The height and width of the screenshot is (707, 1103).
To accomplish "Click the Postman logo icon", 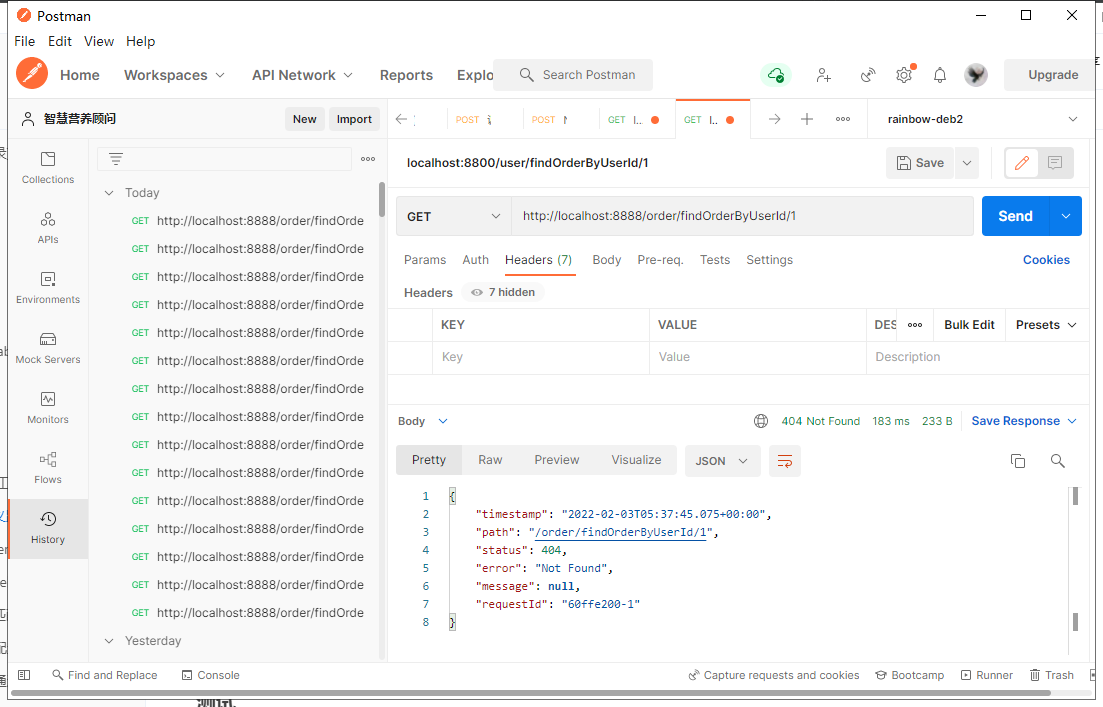I will coord(32,74).
